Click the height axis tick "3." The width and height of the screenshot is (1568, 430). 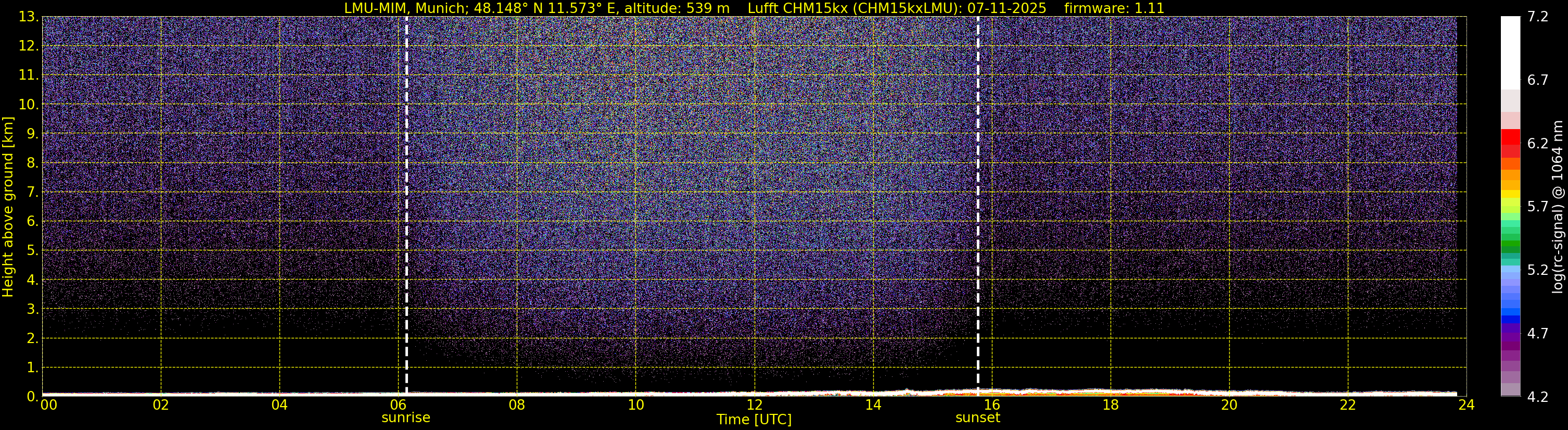32,309
